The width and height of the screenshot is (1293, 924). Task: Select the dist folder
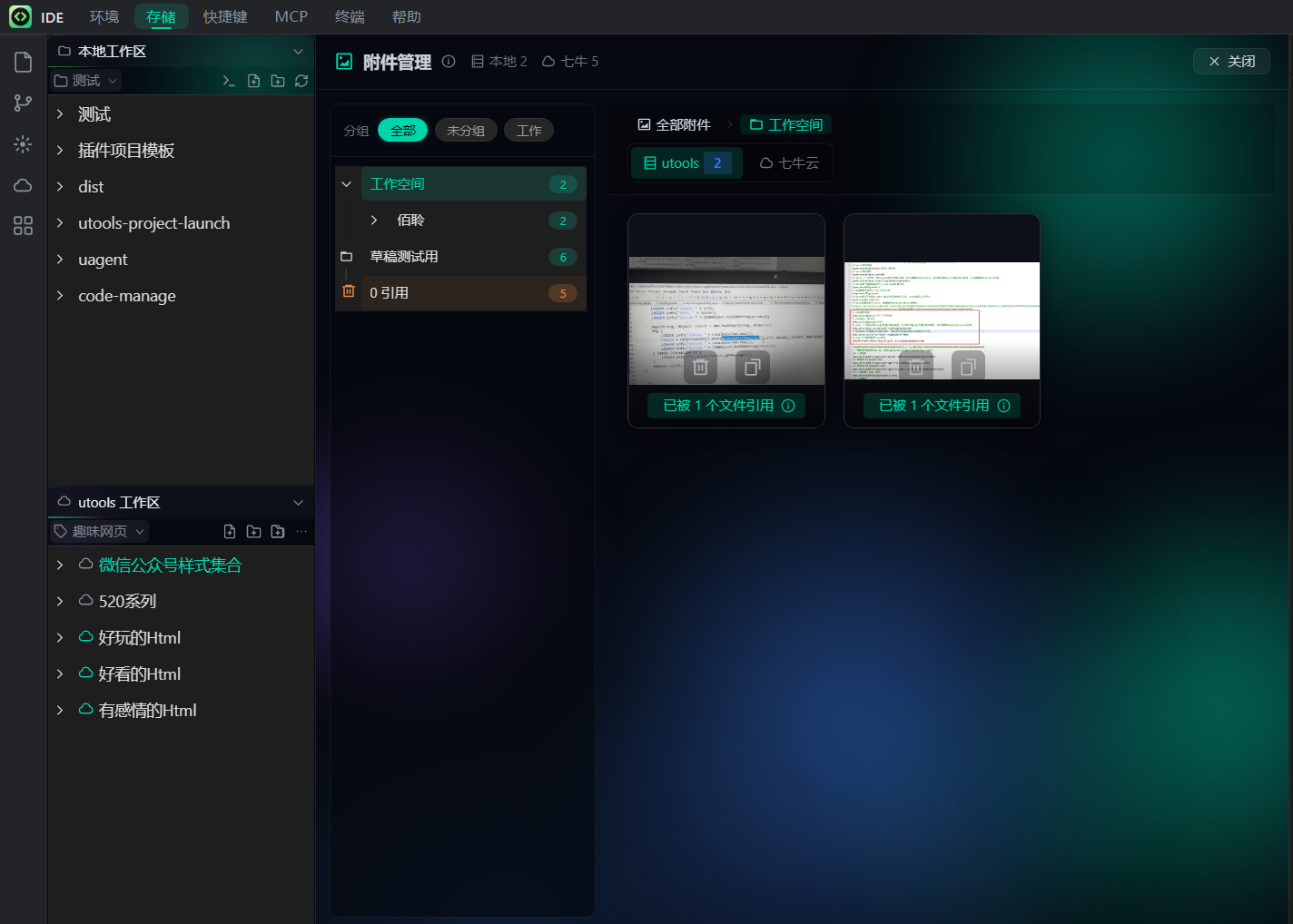click(181, 187)
